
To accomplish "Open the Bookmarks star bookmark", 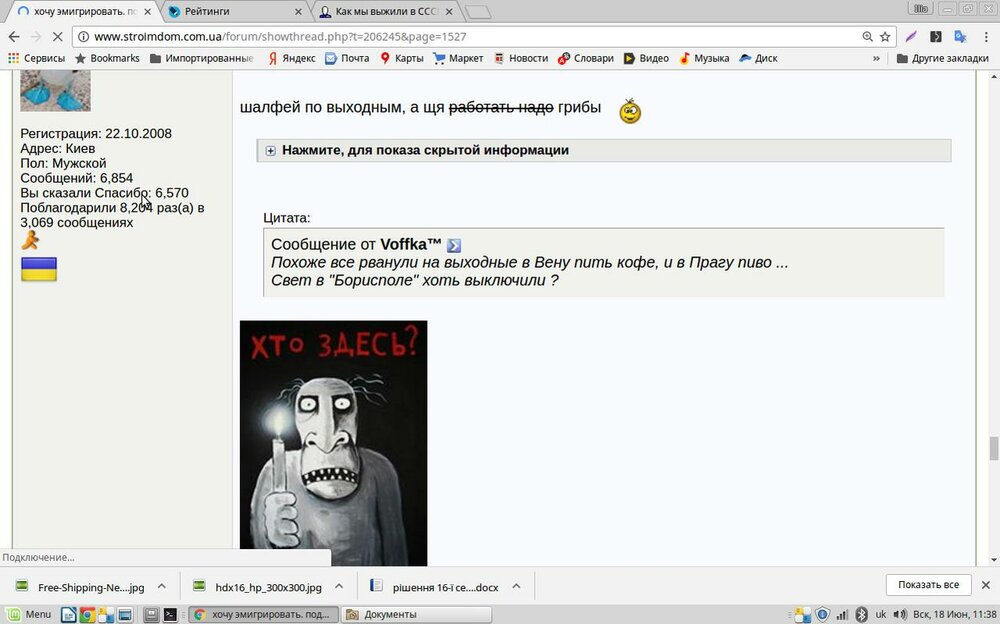I will [107, 58].
